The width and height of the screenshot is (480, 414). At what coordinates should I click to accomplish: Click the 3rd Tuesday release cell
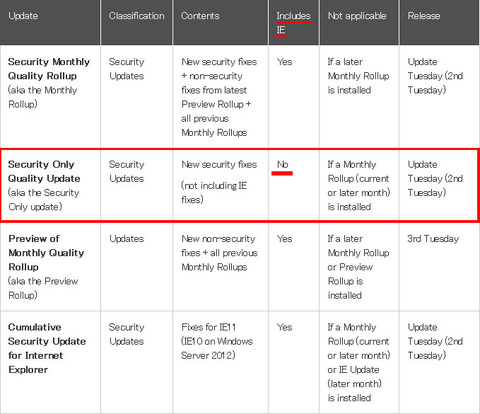coord(433,239)
